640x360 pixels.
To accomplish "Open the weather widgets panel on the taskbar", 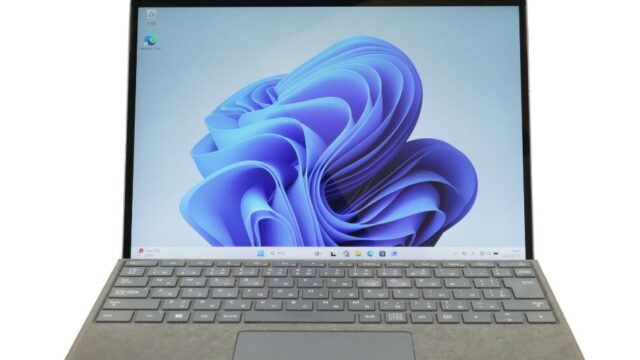I will pos(149,252).
